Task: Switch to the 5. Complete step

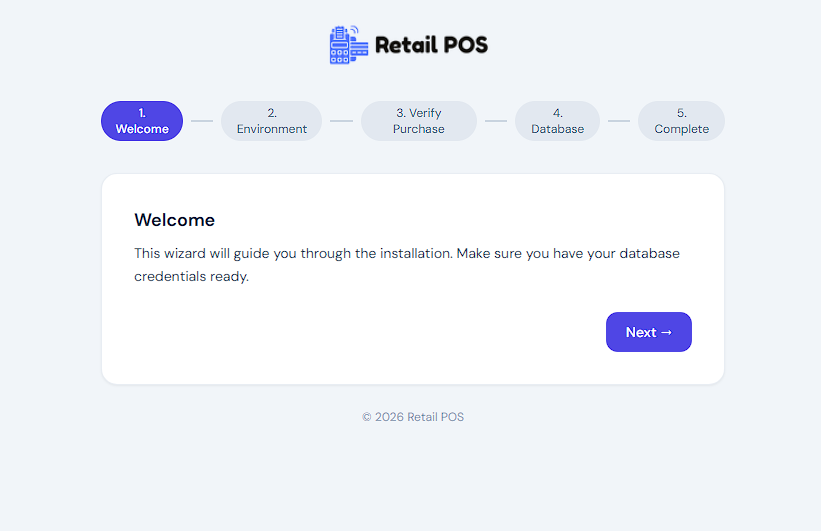Action: click(x=681, y=121)
